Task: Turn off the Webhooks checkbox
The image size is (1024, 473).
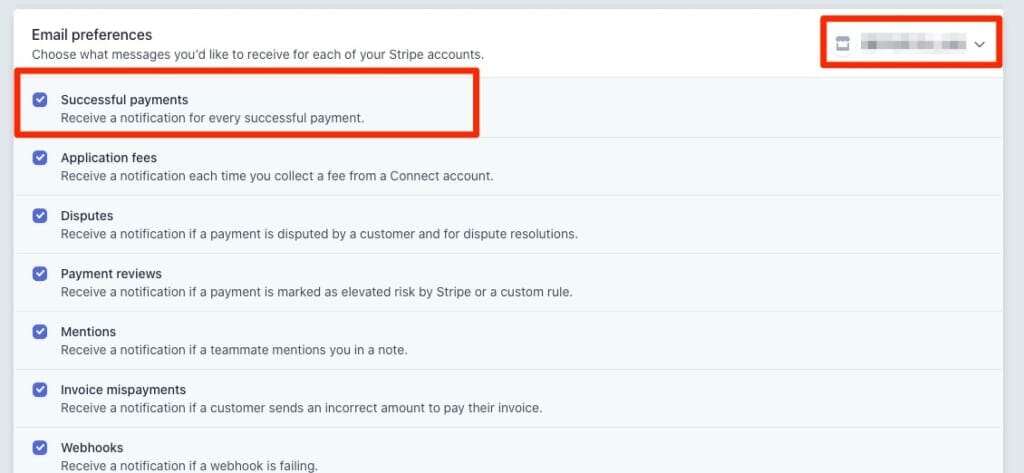Action: 40,448
